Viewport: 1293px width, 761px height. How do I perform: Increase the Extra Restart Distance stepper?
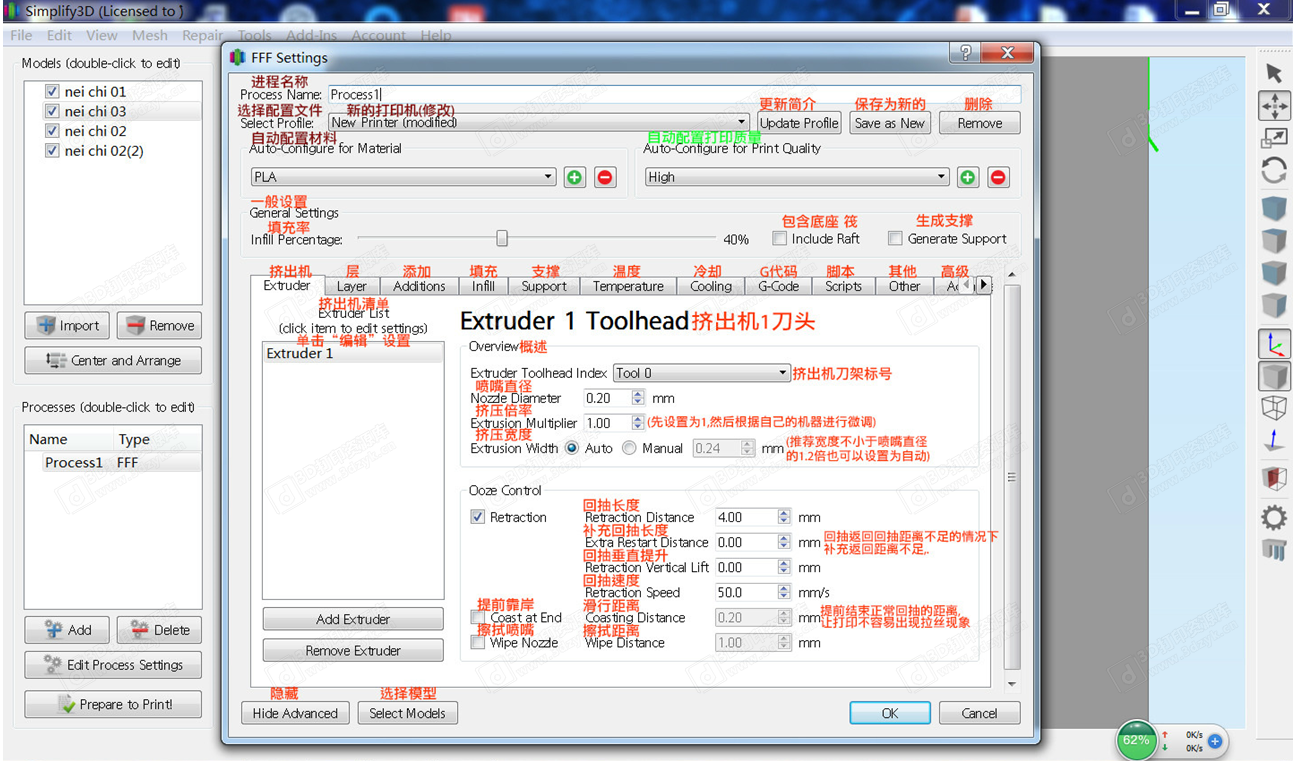(x=784, y=538)
